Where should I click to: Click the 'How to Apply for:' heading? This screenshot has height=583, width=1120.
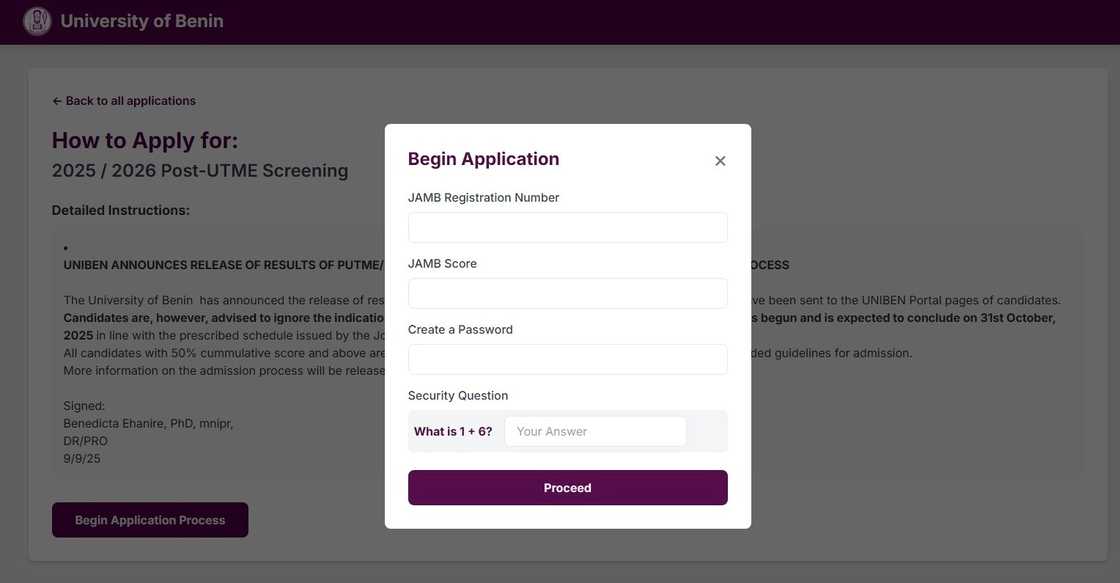coord(145,138)
